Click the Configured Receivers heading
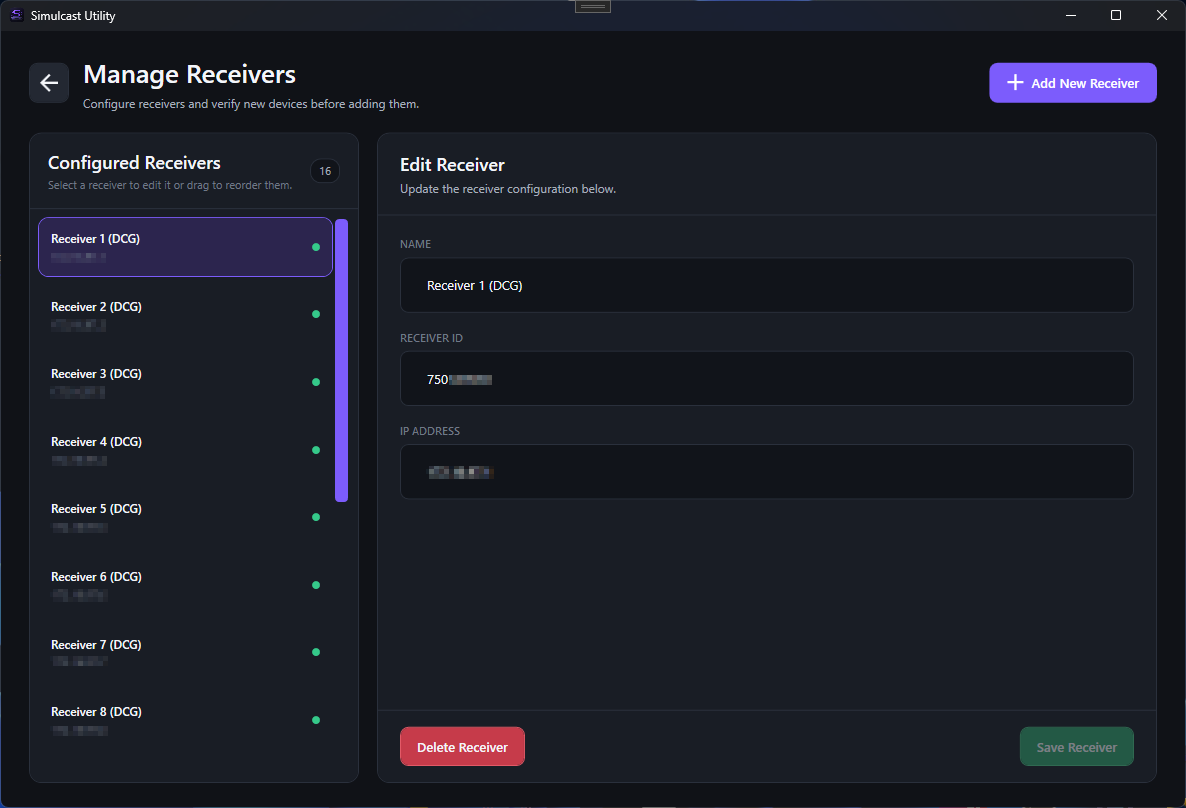This screenshot has height=808, width=1186. point(134,163)
